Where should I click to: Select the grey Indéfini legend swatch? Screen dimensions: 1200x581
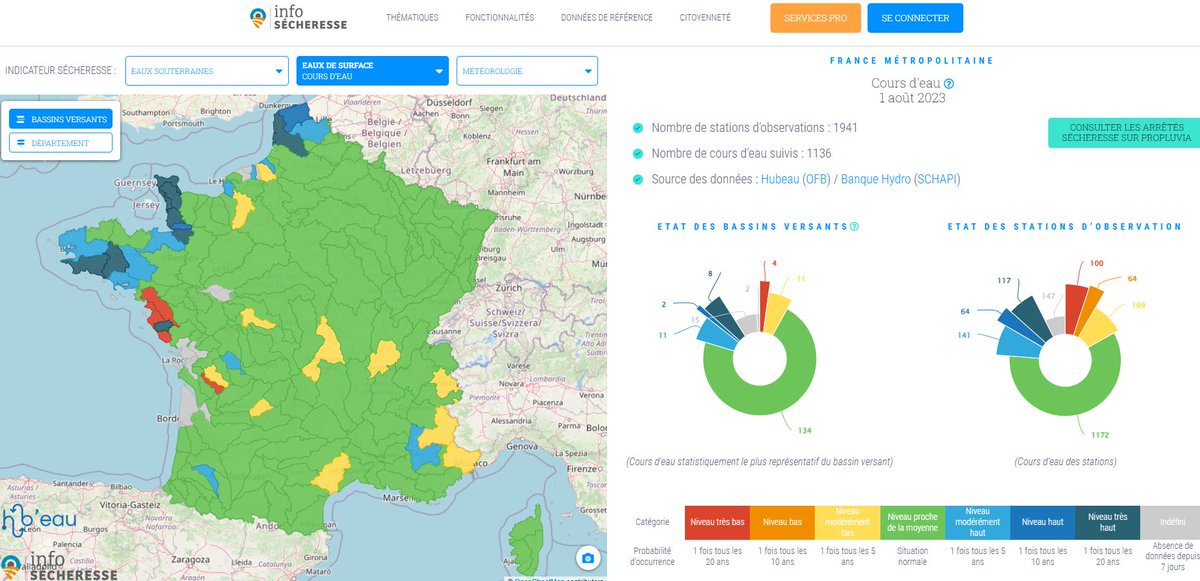tap(1170, 522)
